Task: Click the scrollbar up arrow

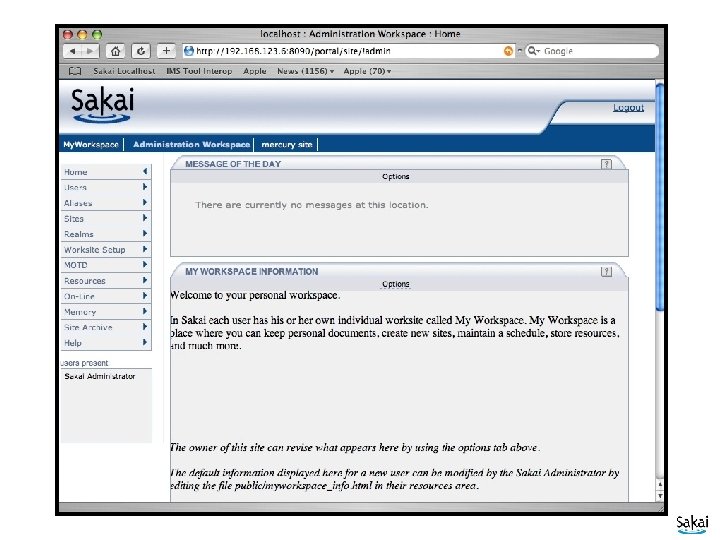Action: (660, 485)
